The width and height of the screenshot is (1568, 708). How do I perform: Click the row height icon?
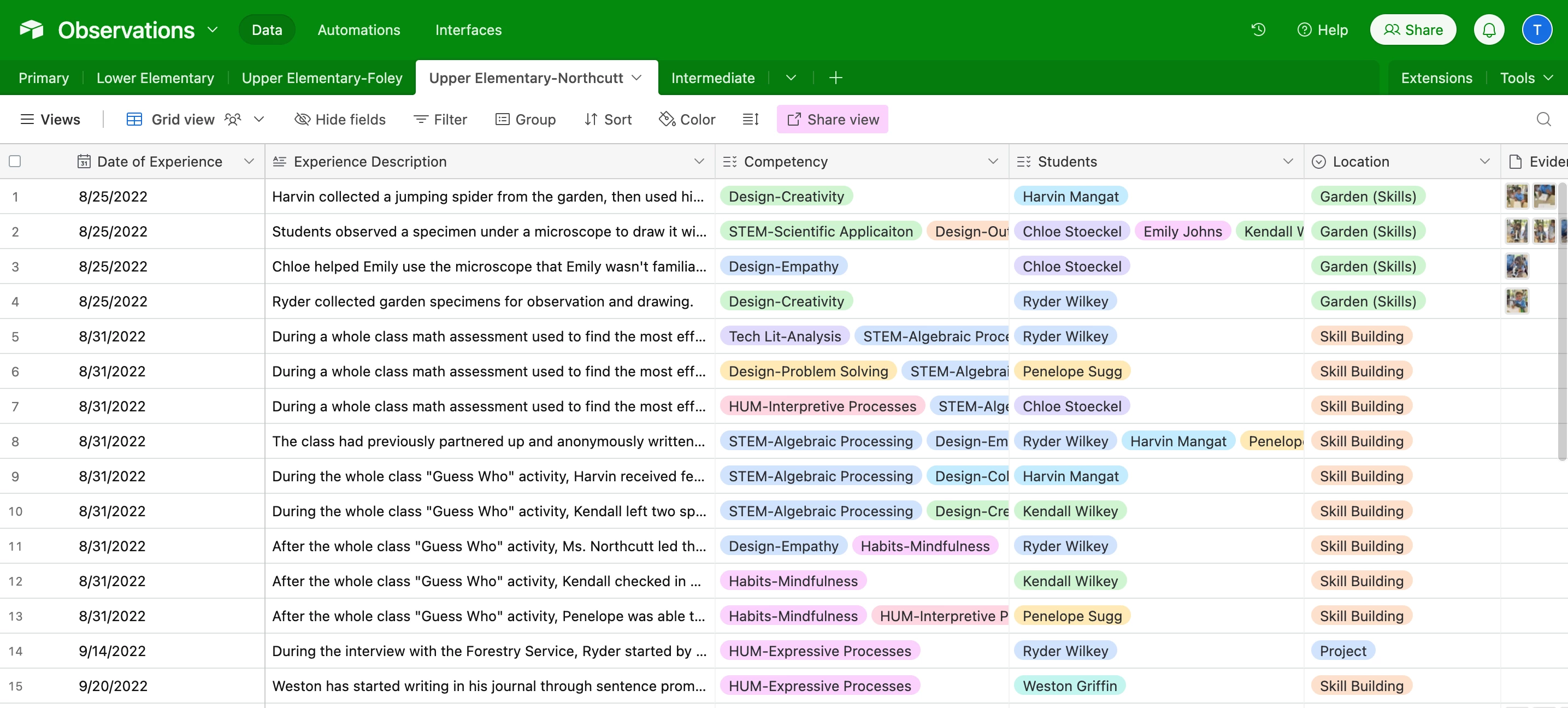click(750, 119)
